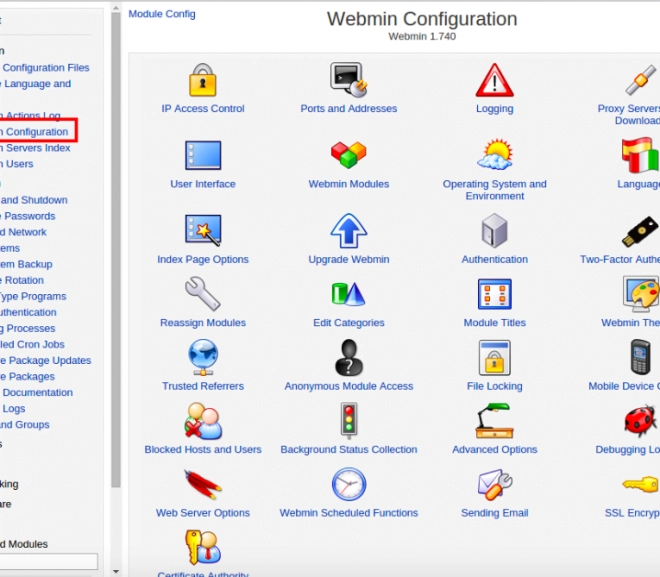Click the Webmin Scheduled Functions clock icon

click(x=349, y=484)
